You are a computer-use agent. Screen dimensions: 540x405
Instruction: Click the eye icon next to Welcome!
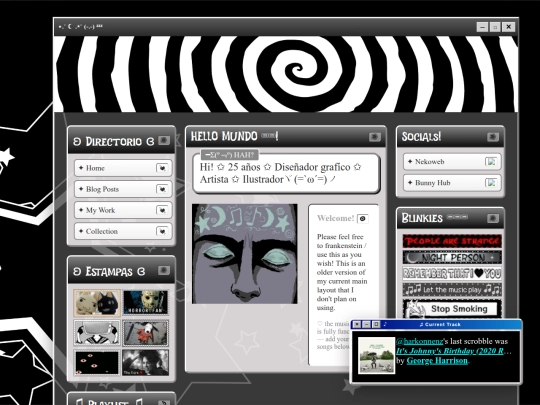coord(363,218)
